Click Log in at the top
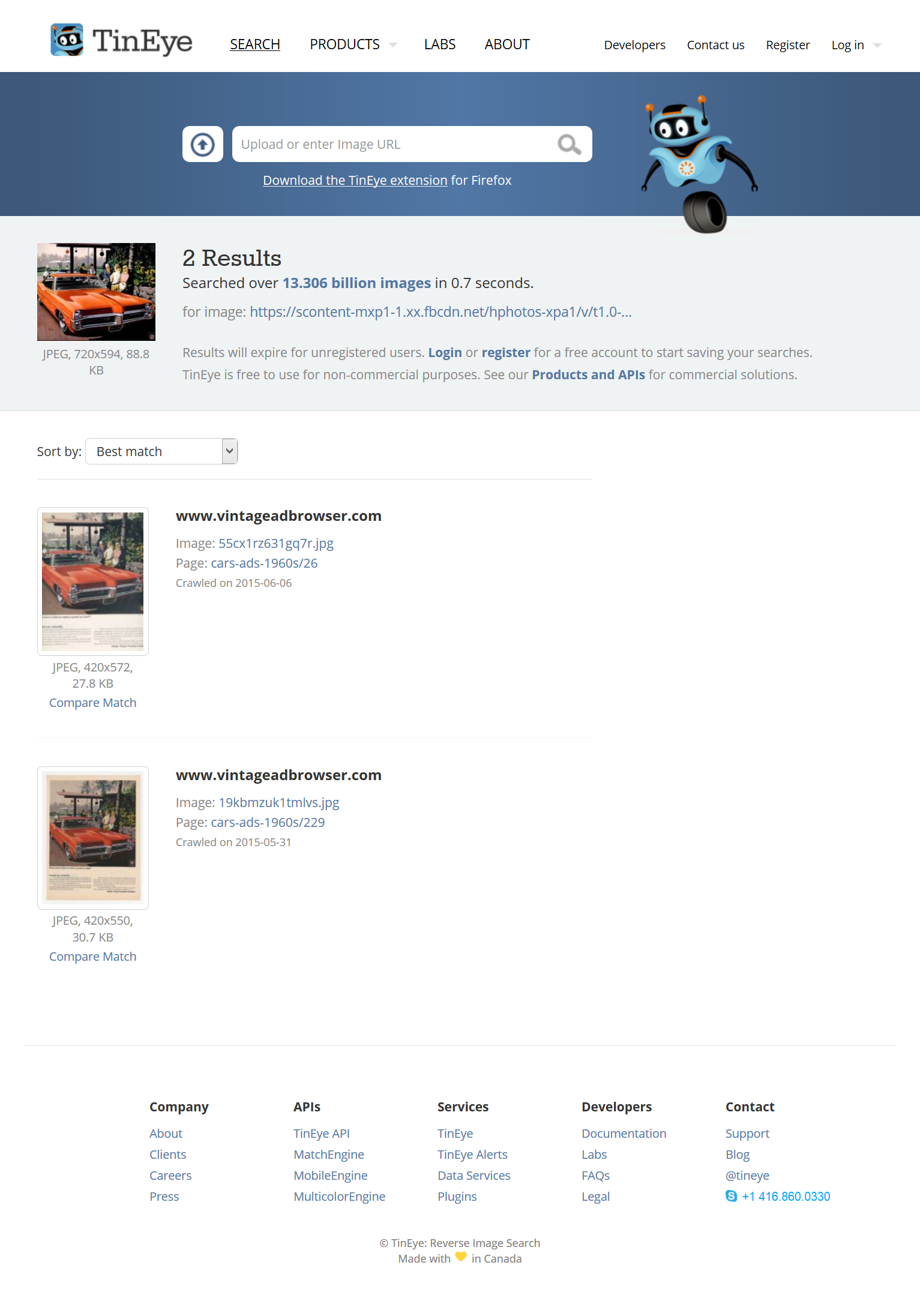 [x=847, y=45]
